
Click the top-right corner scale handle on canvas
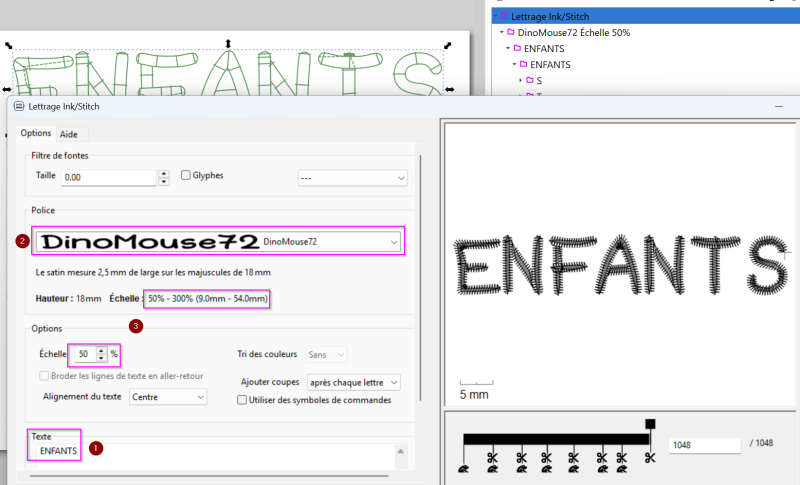coord(447,45)
